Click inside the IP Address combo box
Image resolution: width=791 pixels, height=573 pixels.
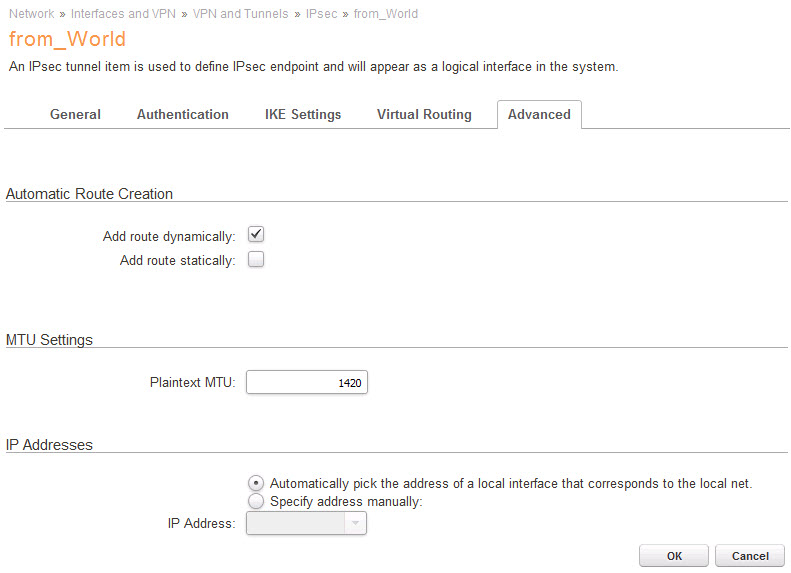[x=295, y=523]
